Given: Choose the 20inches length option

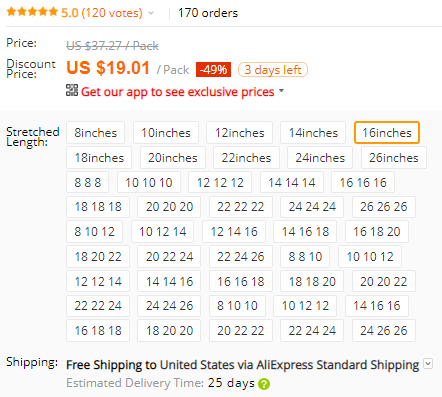Looking at the screenshot, I should pos(173,158).
